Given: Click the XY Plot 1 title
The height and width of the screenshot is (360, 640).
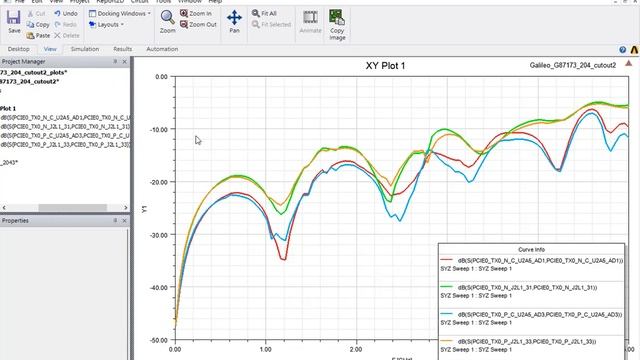Looking at the screenshot, I should coord(385,66).
